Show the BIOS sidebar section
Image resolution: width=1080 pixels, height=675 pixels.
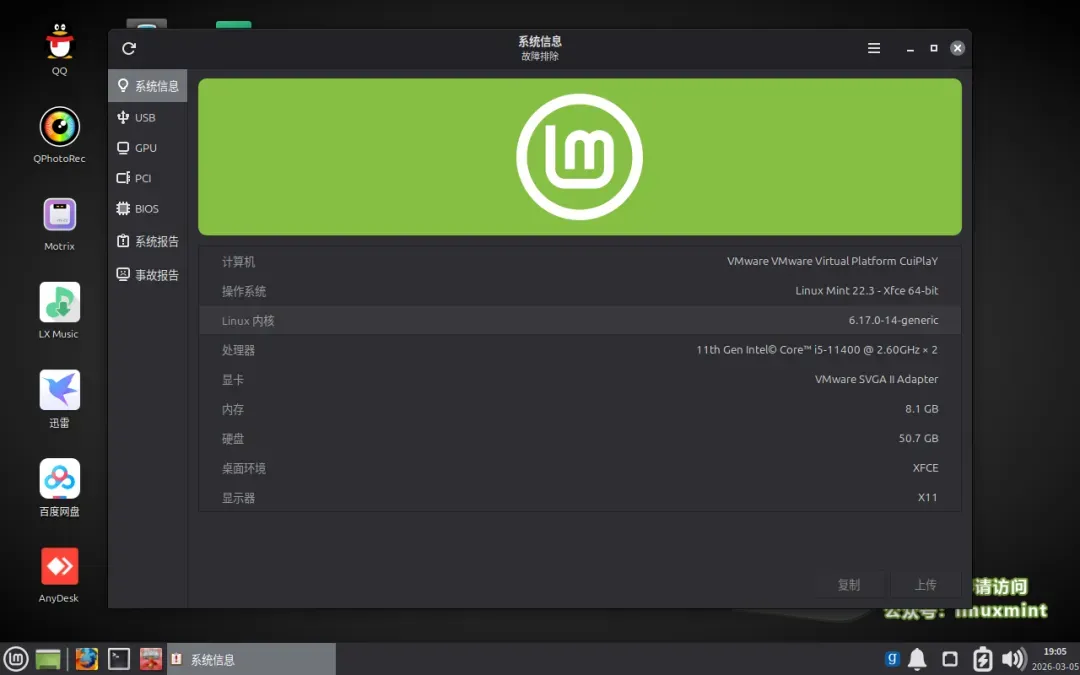tap(147, 209)
